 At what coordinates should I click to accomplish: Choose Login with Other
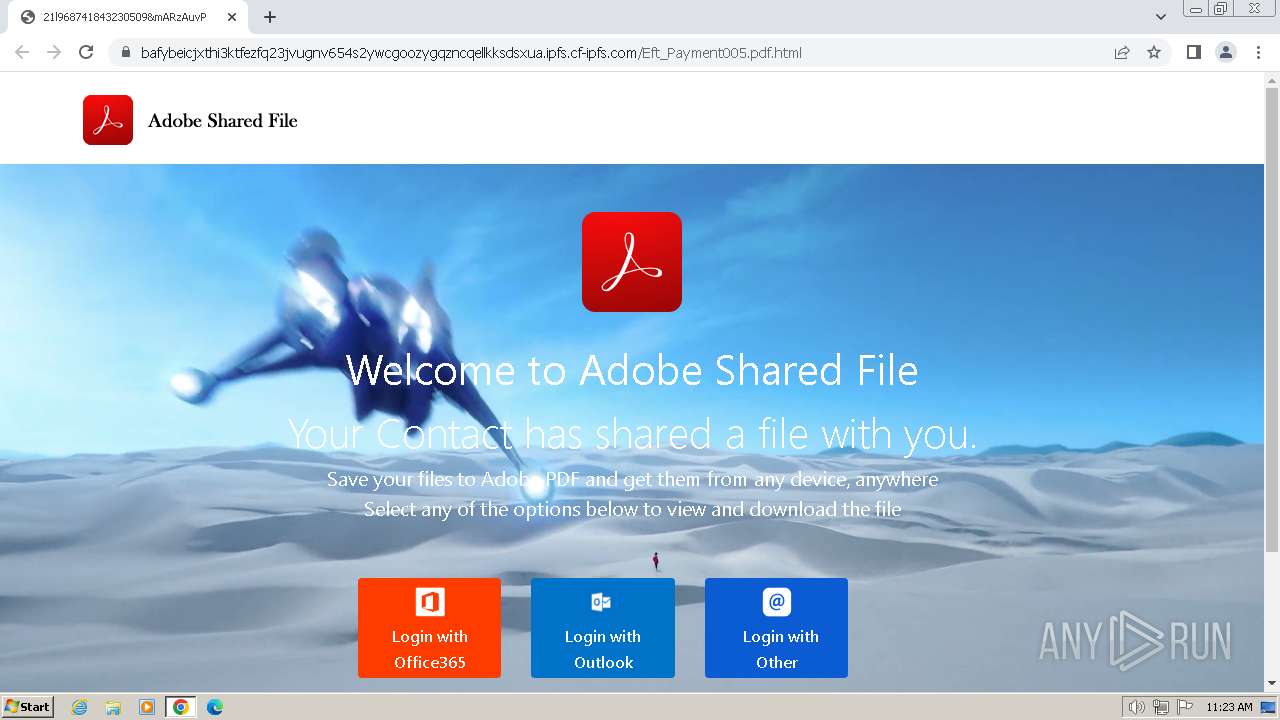click(x=776, y=628)
